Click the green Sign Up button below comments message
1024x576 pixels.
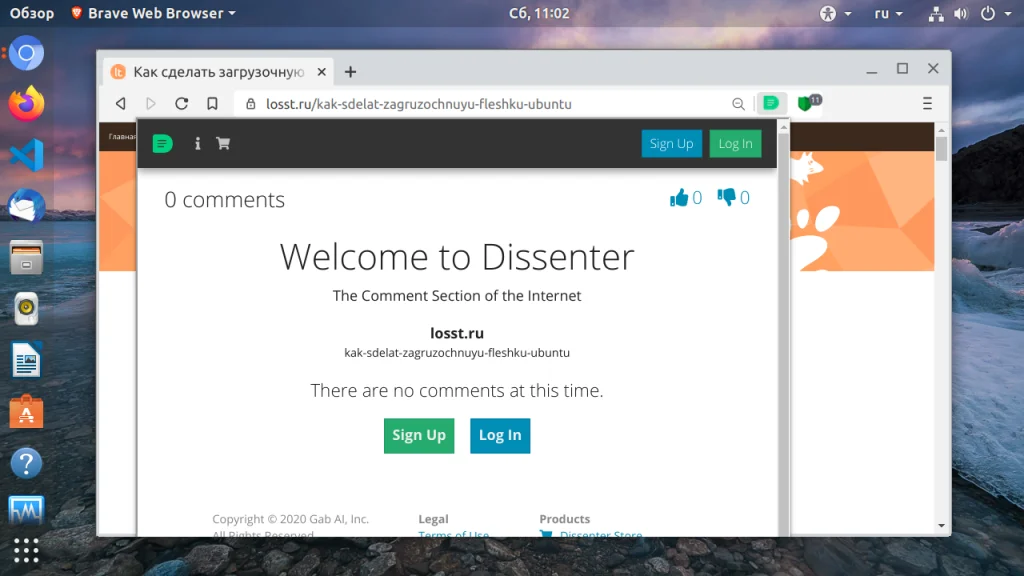419,435
